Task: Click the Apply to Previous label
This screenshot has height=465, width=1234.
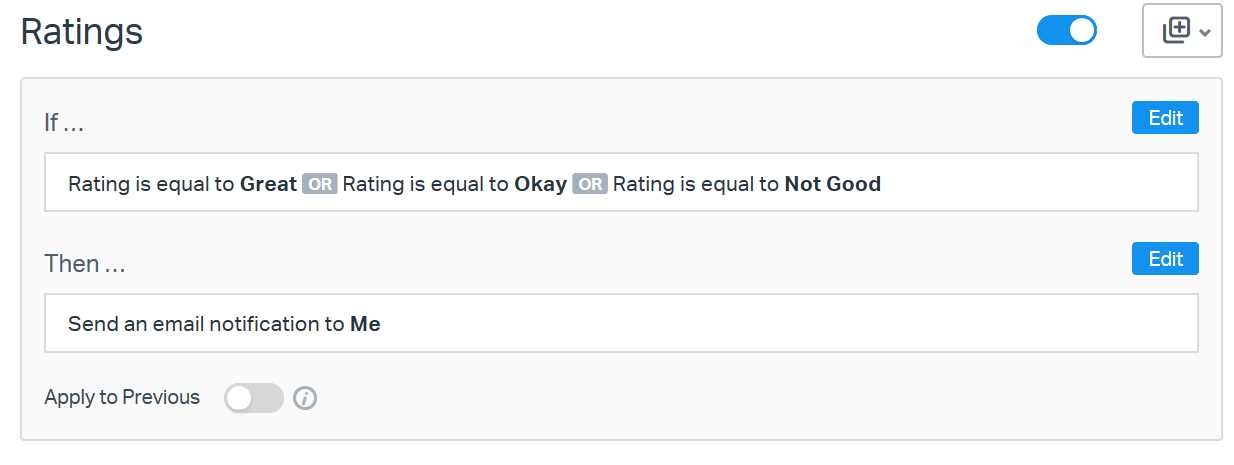Action: pyautogui.click(x=122, y=398)
